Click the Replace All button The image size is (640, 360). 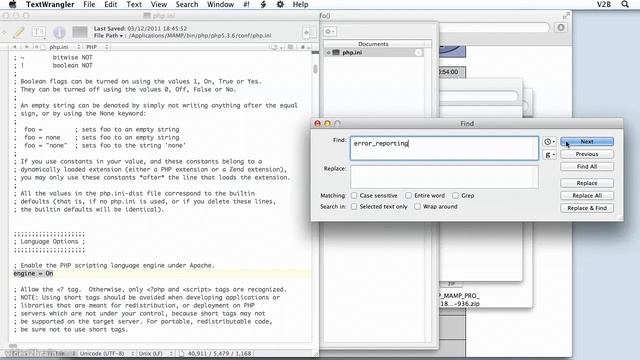(x=587, y=196)
